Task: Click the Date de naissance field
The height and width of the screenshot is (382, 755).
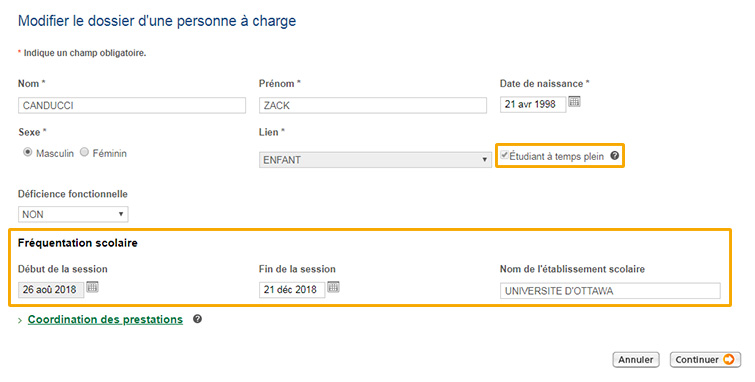Action: pyautogui.click(x=533, y=105)
